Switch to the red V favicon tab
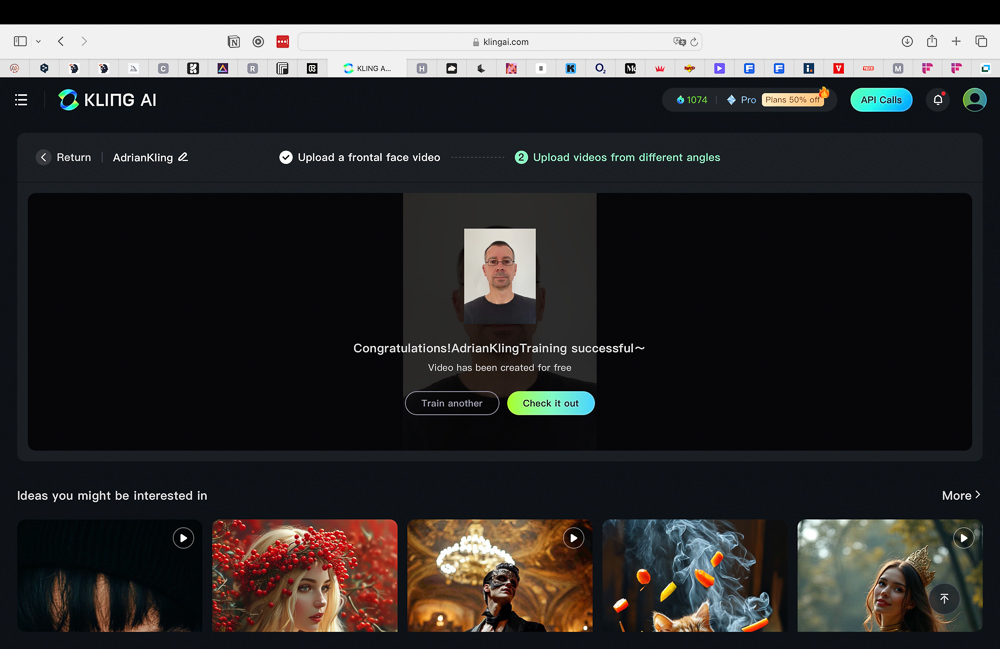1000x649 pixels. 839,68
